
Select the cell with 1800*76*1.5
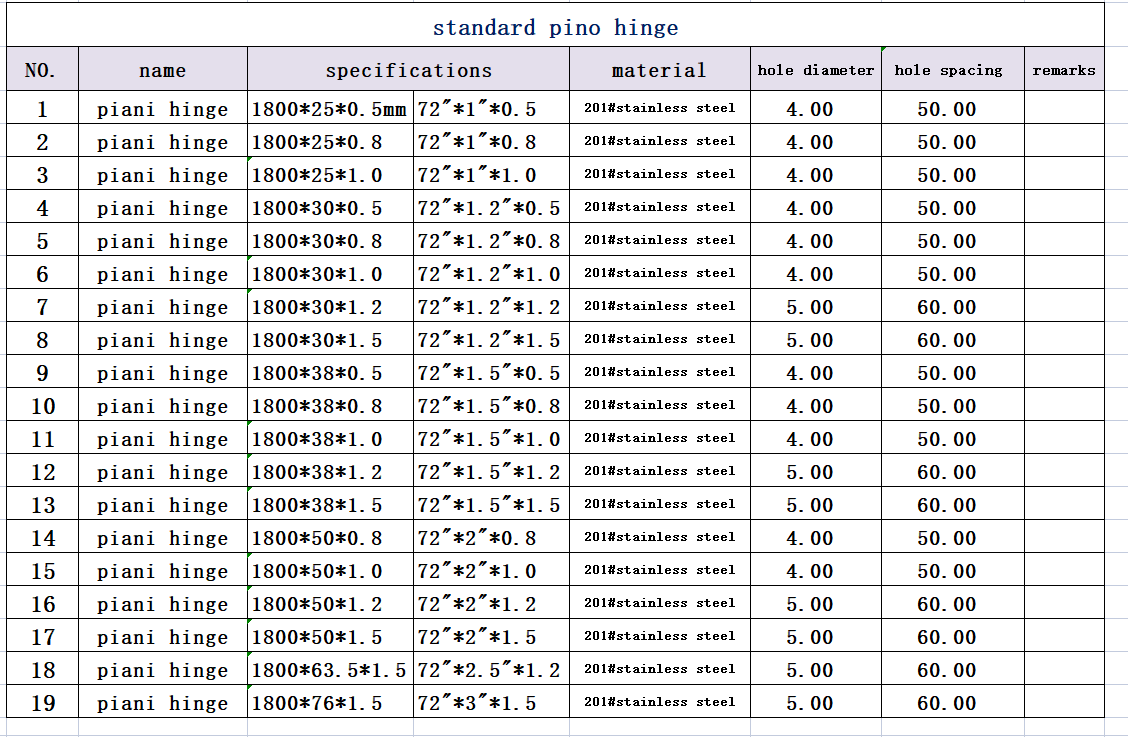(329, 703)
